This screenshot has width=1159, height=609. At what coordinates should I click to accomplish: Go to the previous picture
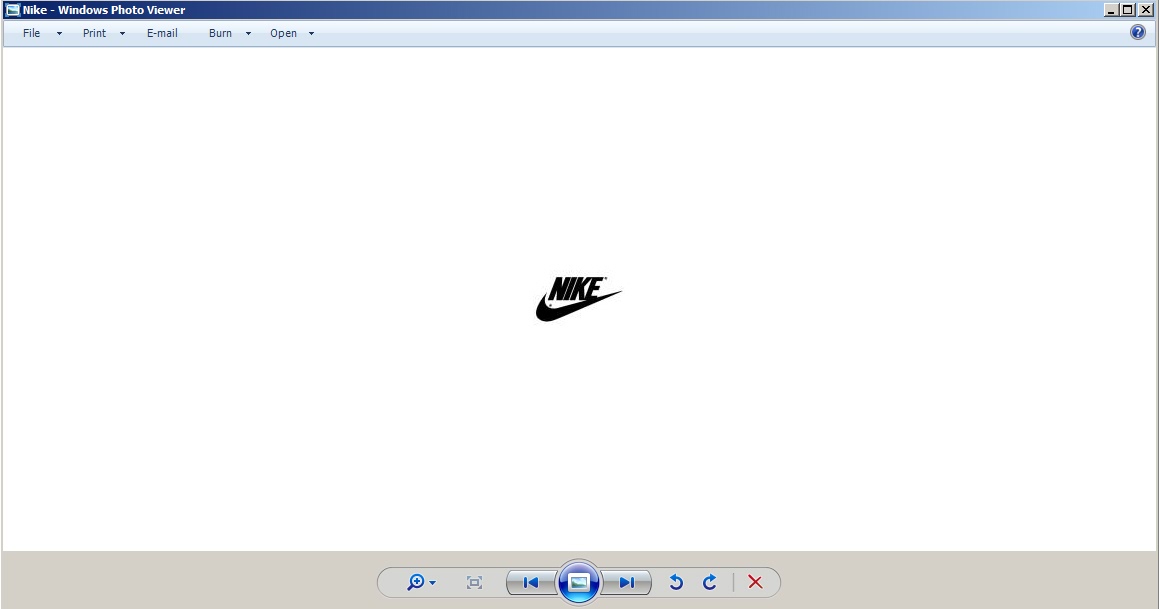click(x=530, y=582)
